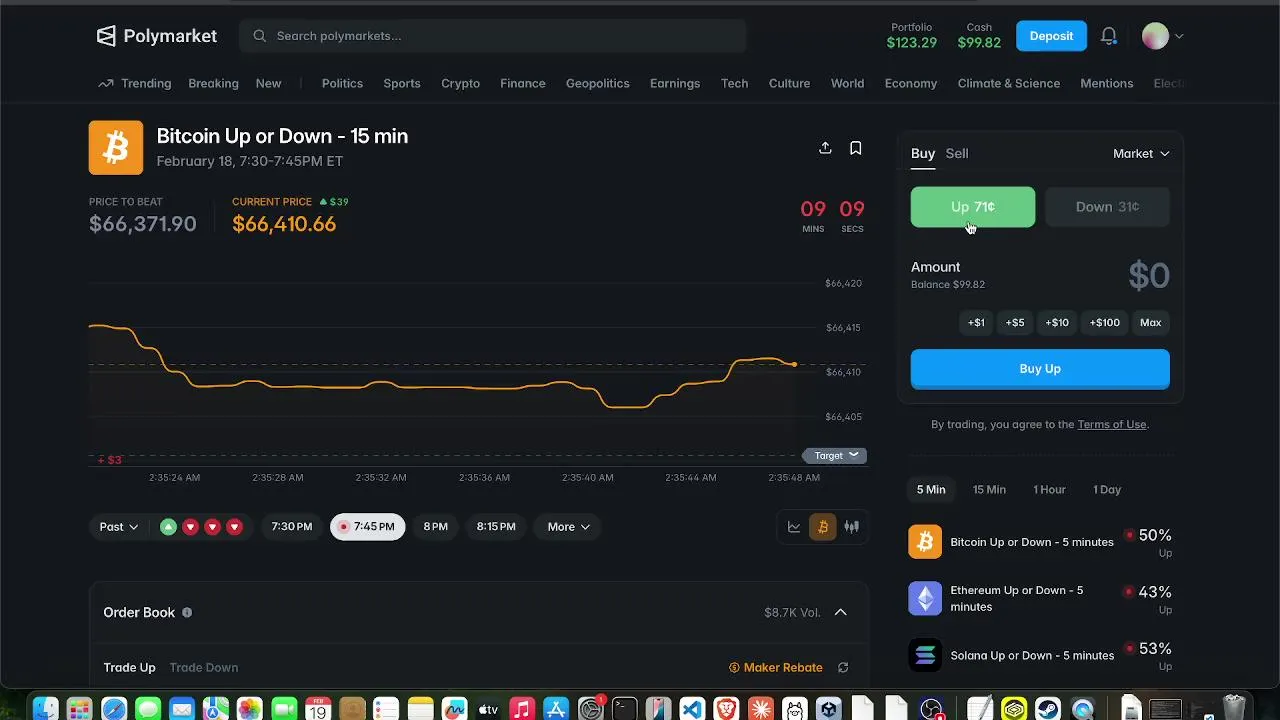This screenshot has width=1280, height=720.
Task: Add +$100 to amount
Action: [1105, 323]
